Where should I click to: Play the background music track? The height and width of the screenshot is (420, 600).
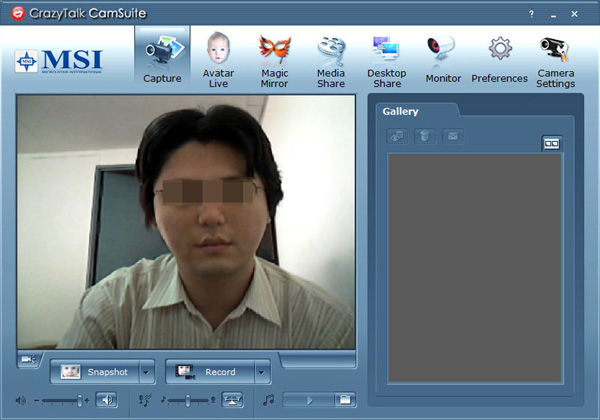pyautogui.click(x=309, y=400)
